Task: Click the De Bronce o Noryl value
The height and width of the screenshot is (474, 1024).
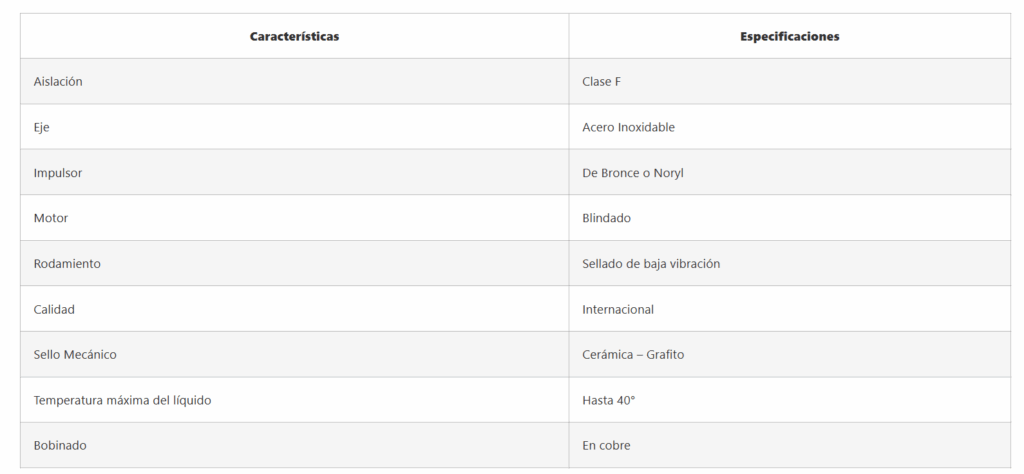Action: pyautogui.click(x=633, y=173)
